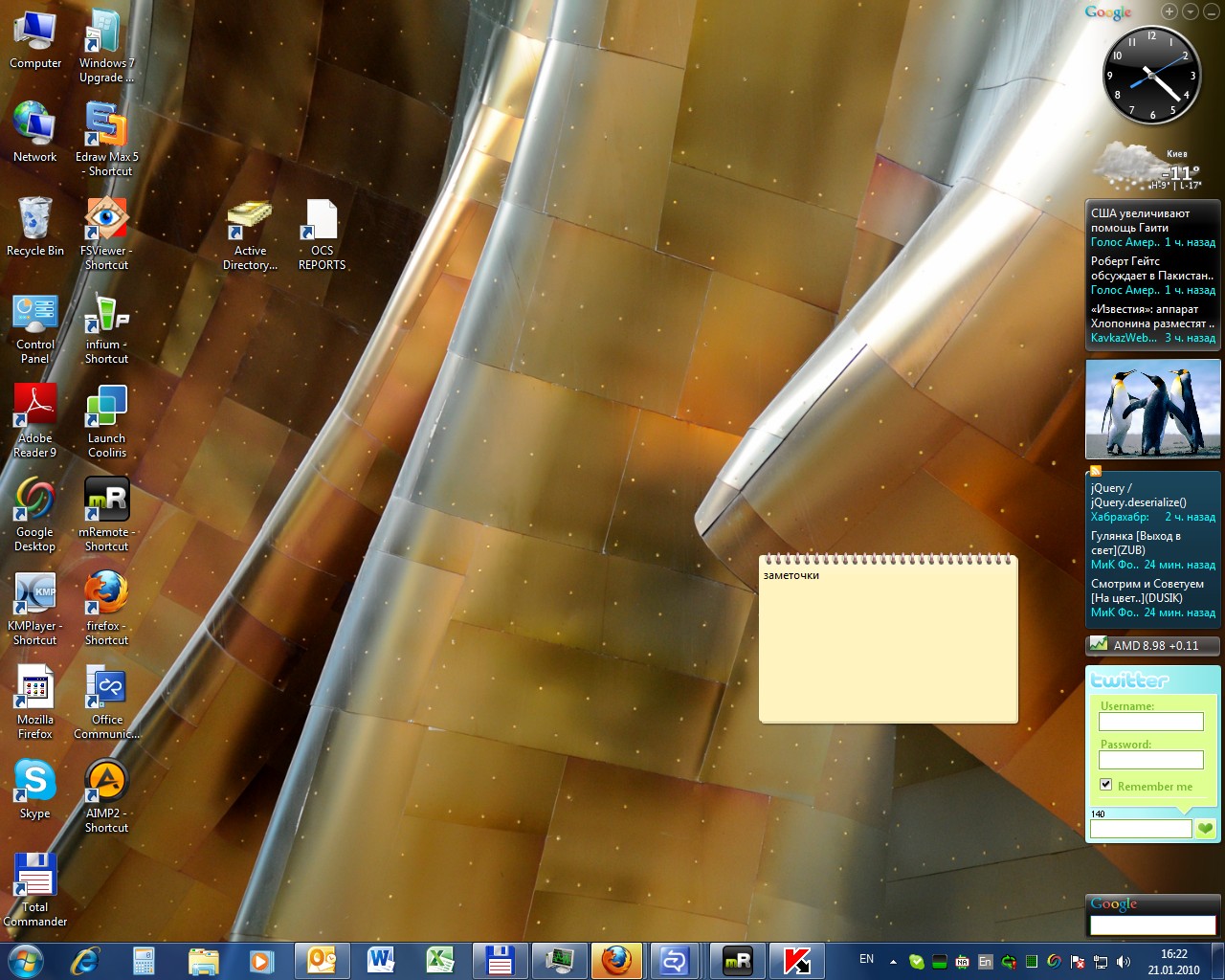This screenshot has height=980, width=1225.
Task: Click the EN language indicator
Action: point(866,959)
